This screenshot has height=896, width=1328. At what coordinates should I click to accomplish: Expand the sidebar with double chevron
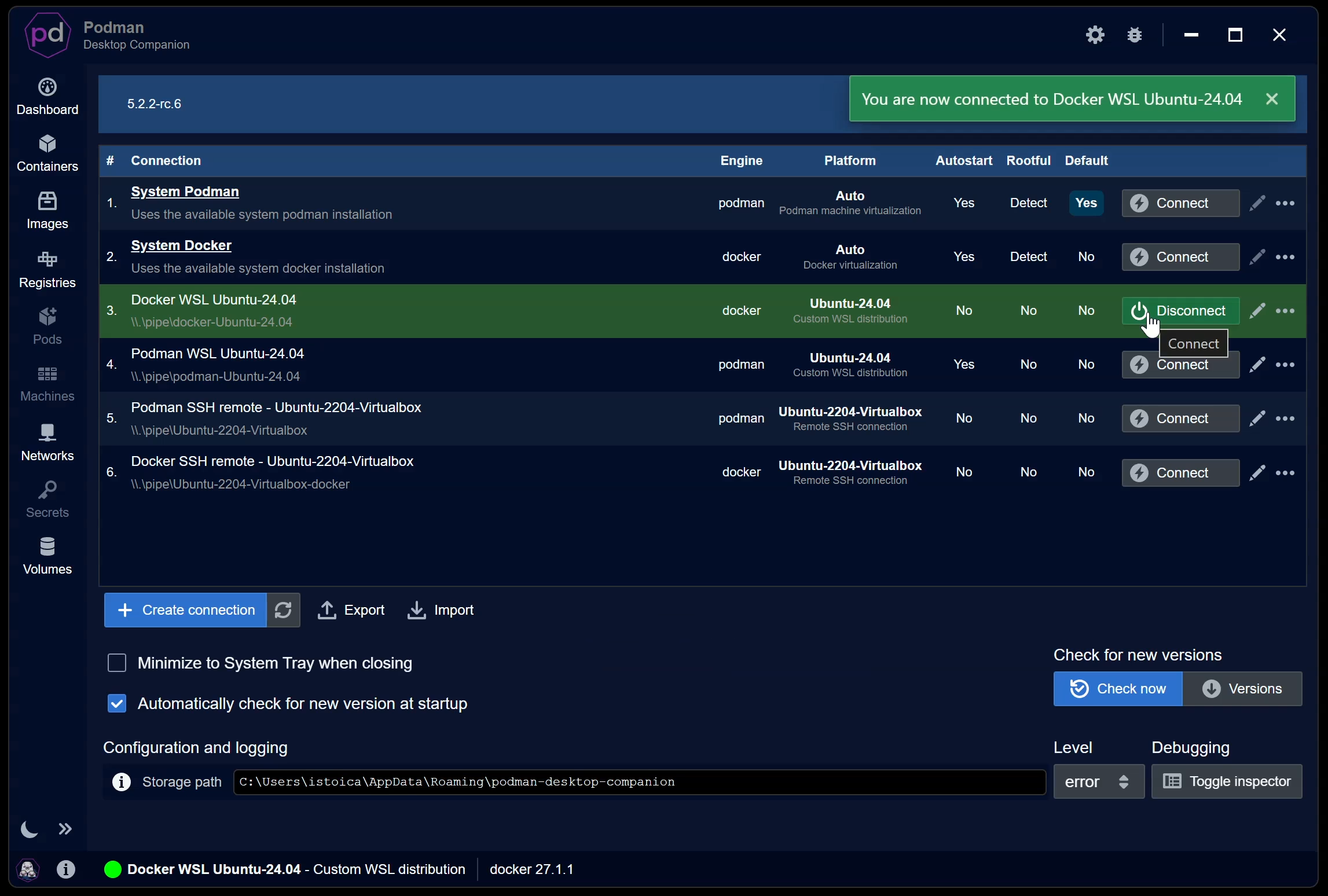pyautogui.click(x=65, y=829)
